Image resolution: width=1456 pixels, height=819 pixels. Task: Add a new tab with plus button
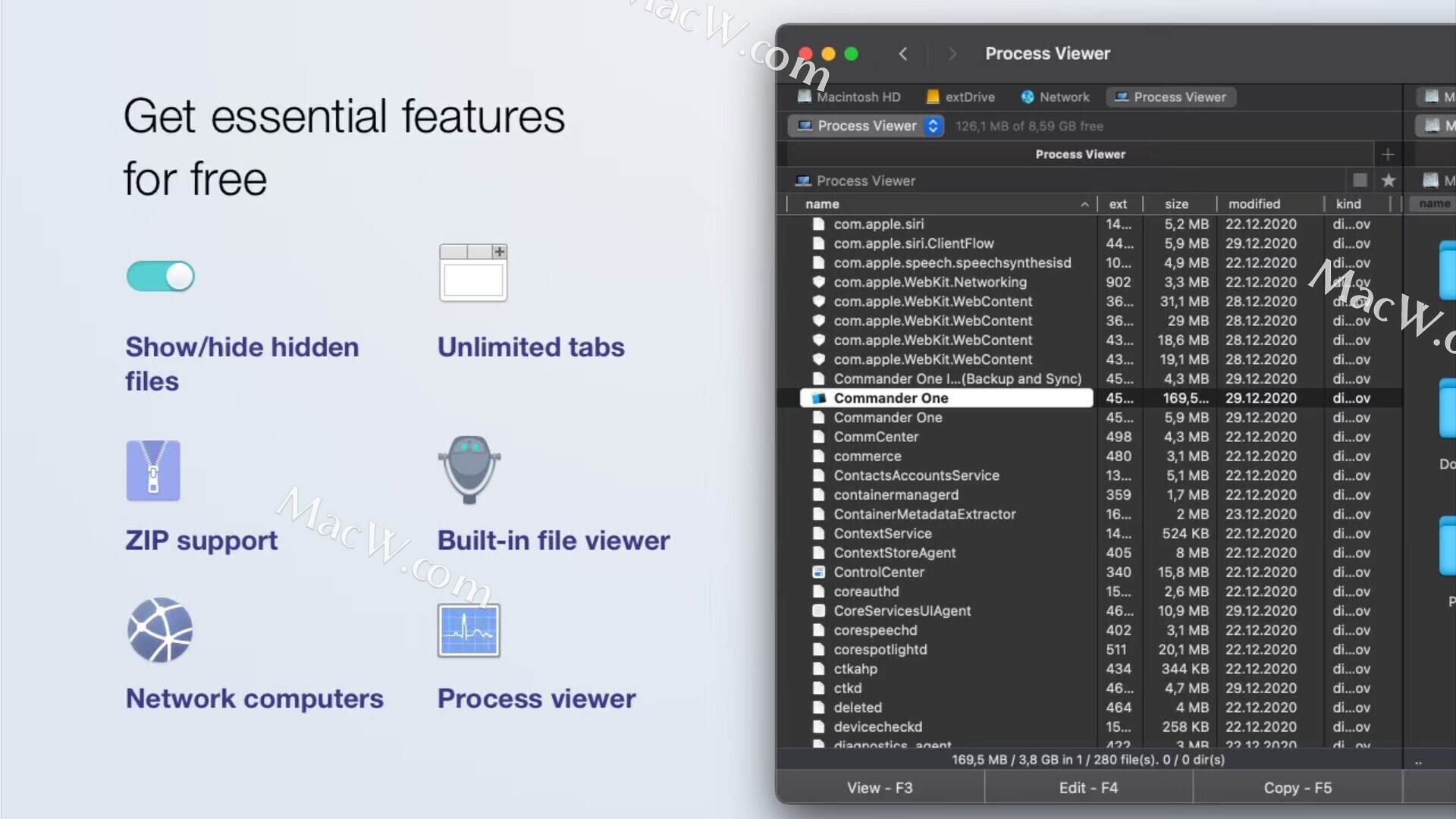coord(1388,155)
